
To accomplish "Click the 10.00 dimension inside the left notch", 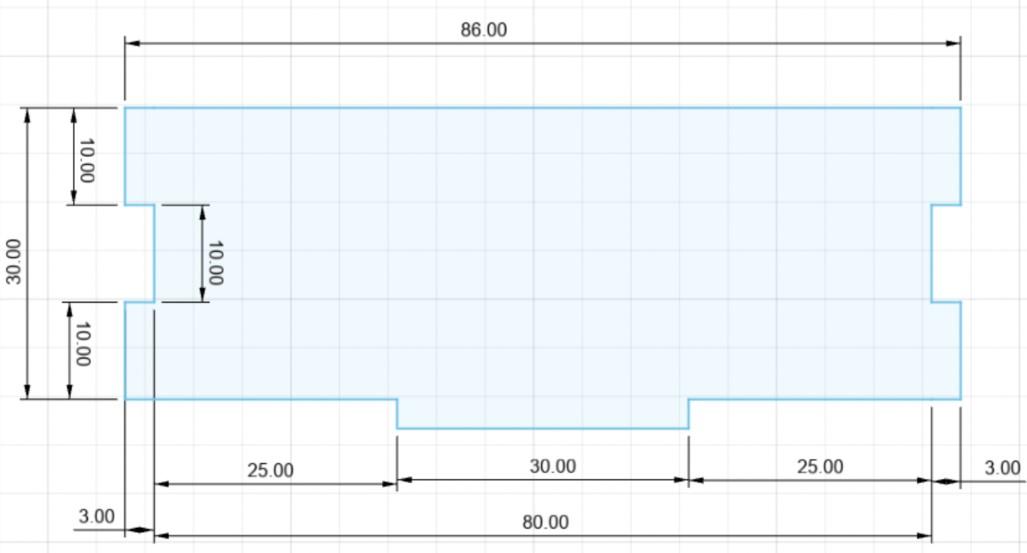I will pos(215,263).
